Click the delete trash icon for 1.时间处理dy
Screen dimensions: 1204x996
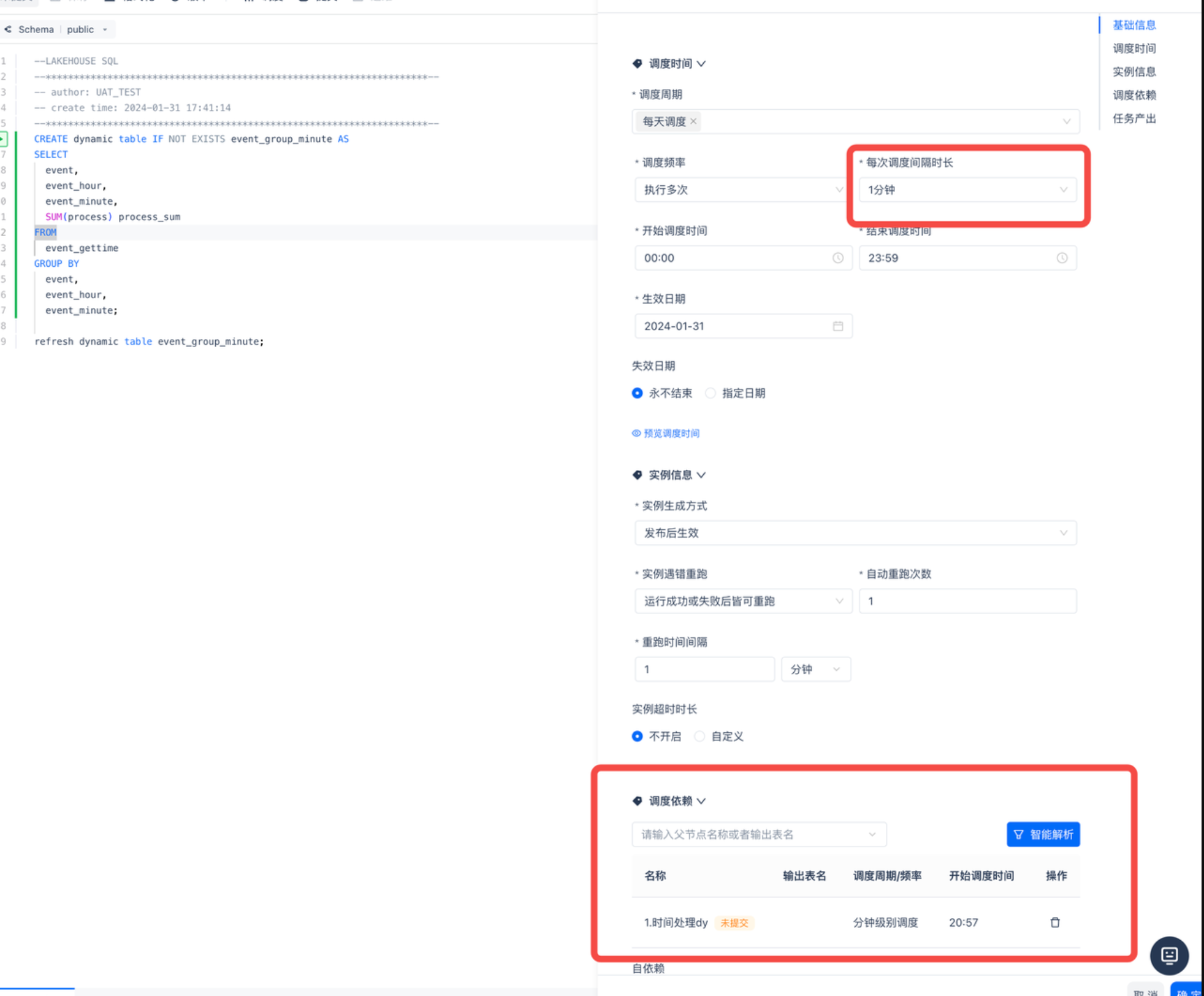(1054, 922)
